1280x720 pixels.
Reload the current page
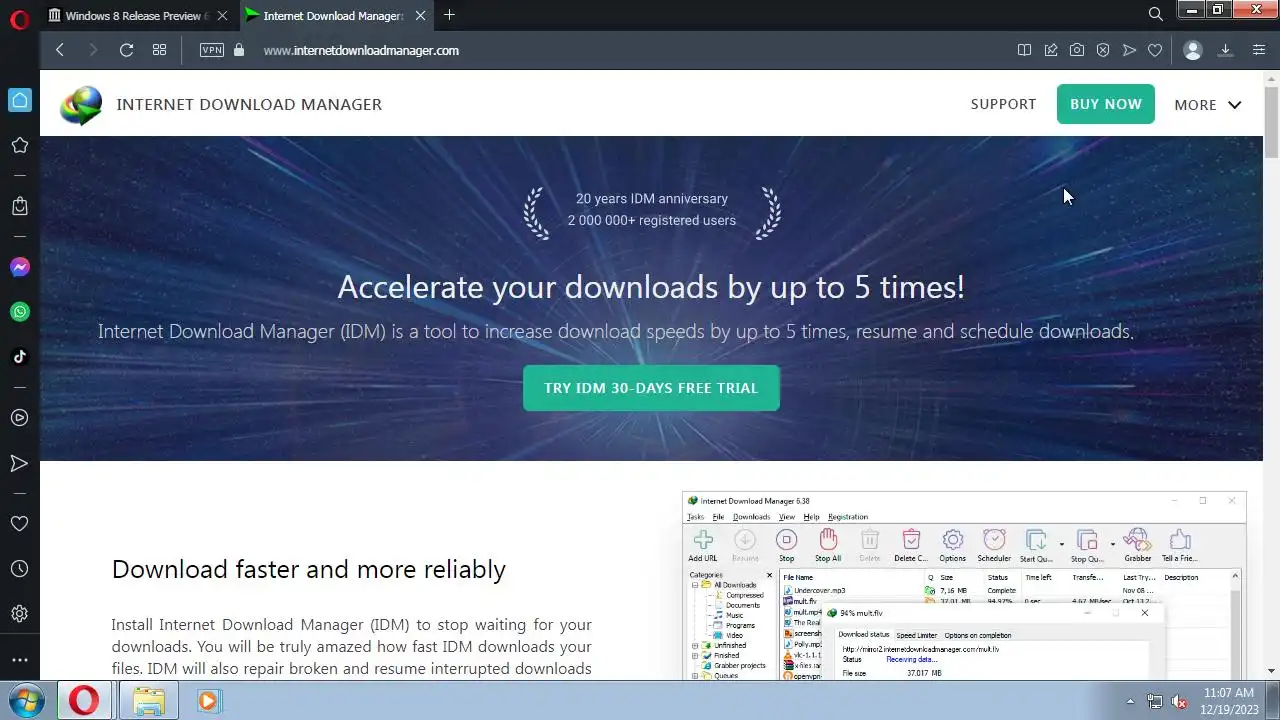click(x=126, y=50)
